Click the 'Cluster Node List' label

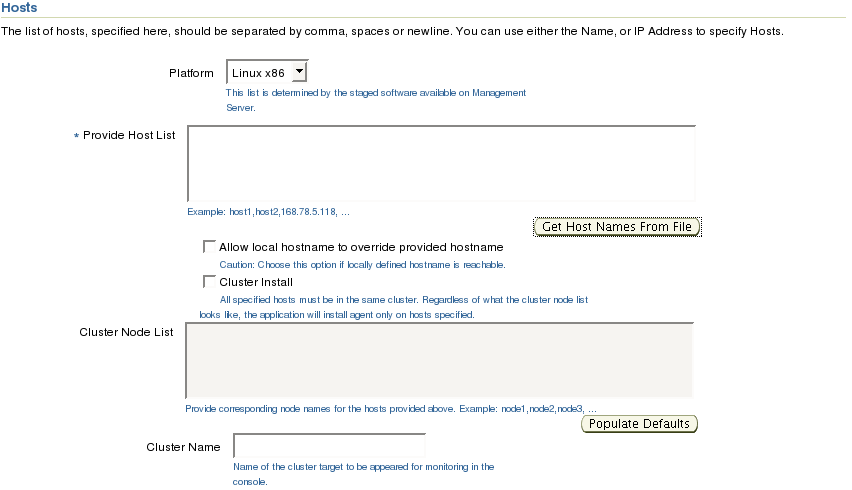[126, 332]
